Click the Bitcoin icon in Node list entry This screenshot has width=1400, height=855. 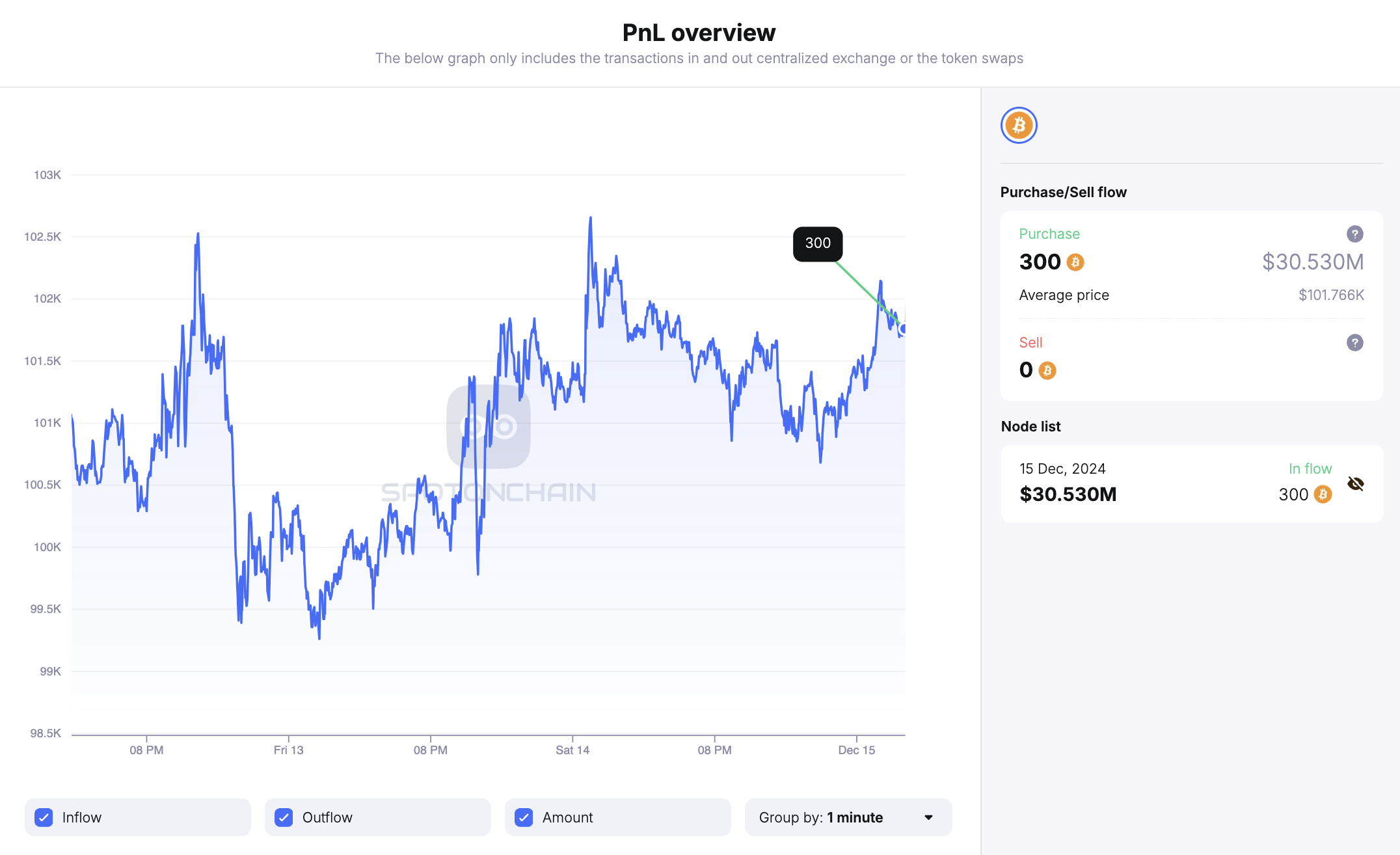click(1323, 495)
